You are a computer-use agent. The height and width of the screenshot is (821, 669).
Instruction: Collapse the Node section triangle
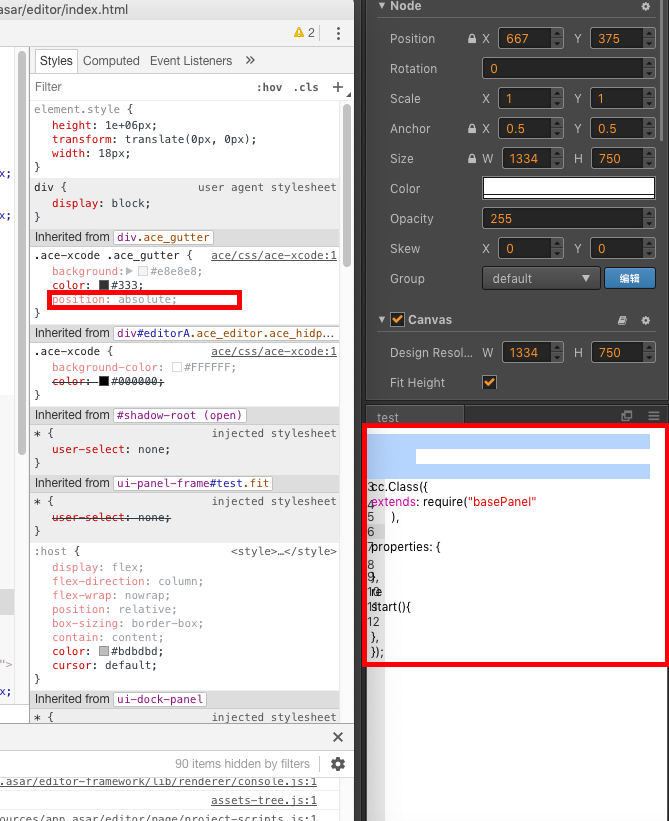(x=382, y=6)
